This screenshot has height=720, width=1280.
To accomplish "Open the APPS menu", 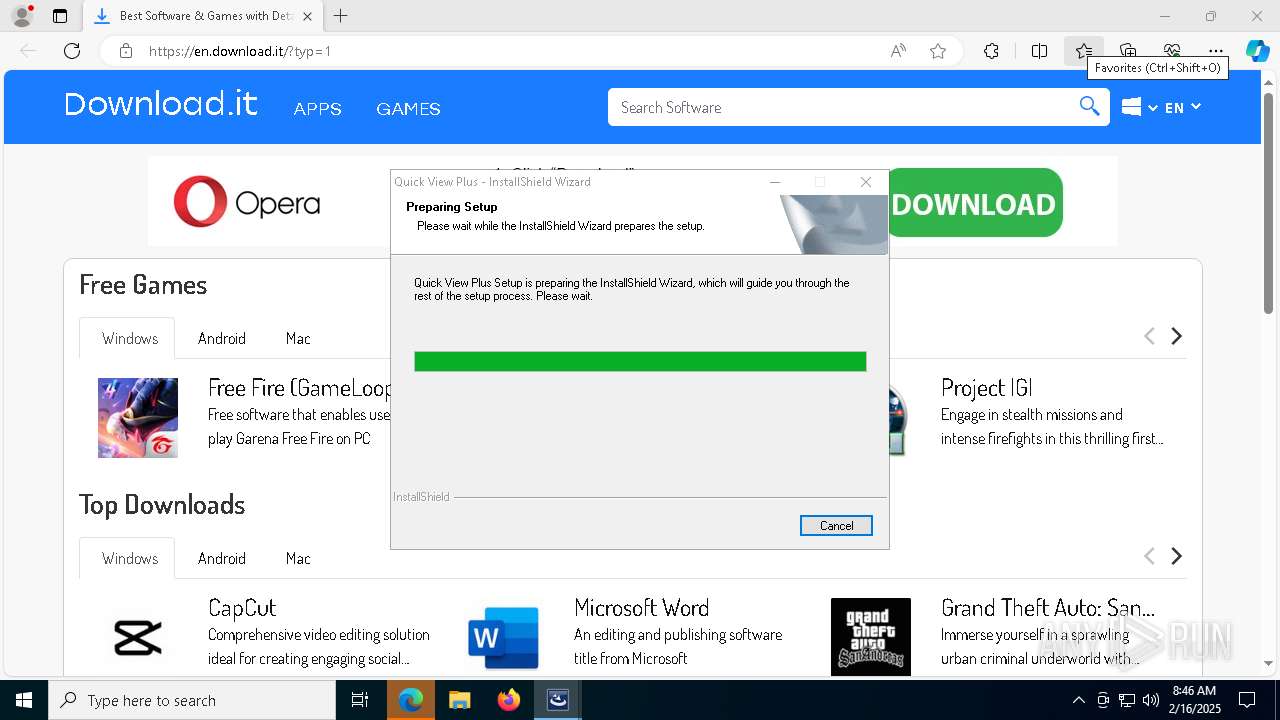I will tap(317, 109).
